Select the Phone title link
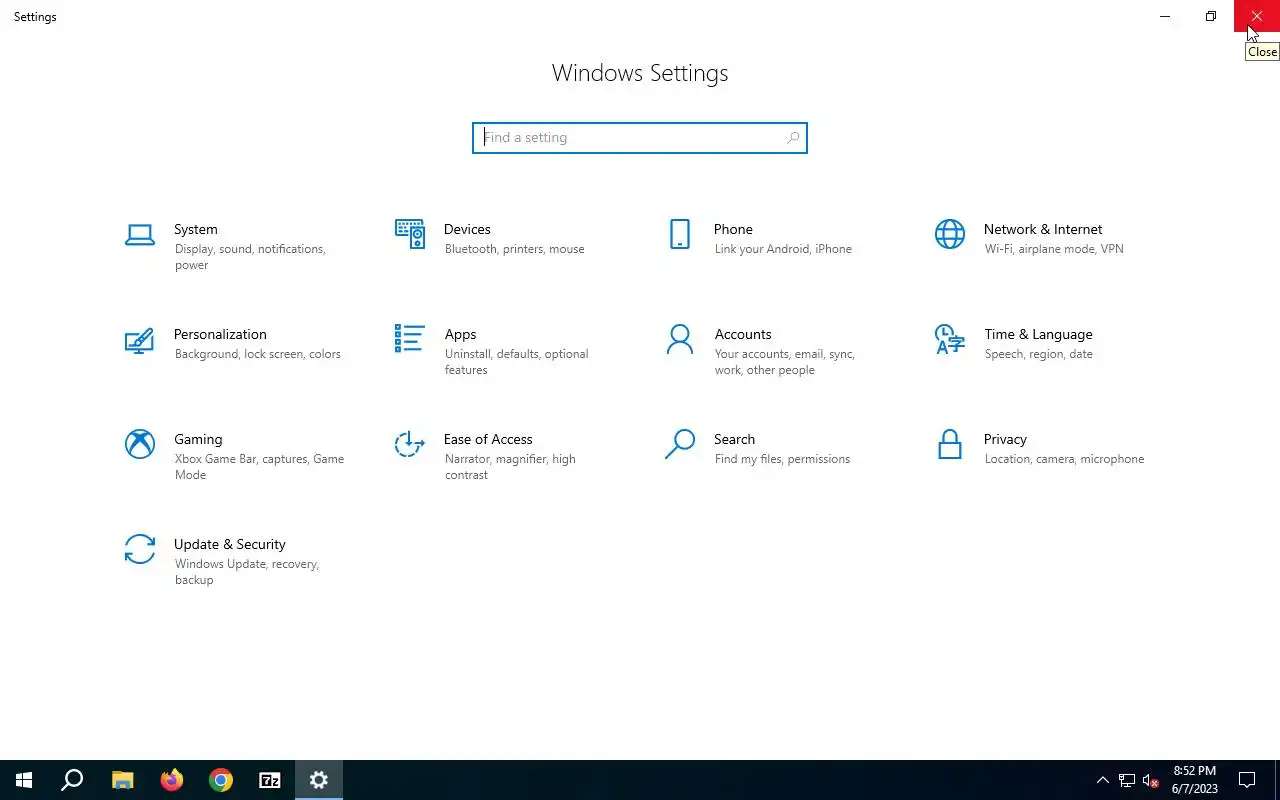Viewport: 1280px width, 800px height. point(733,229)
